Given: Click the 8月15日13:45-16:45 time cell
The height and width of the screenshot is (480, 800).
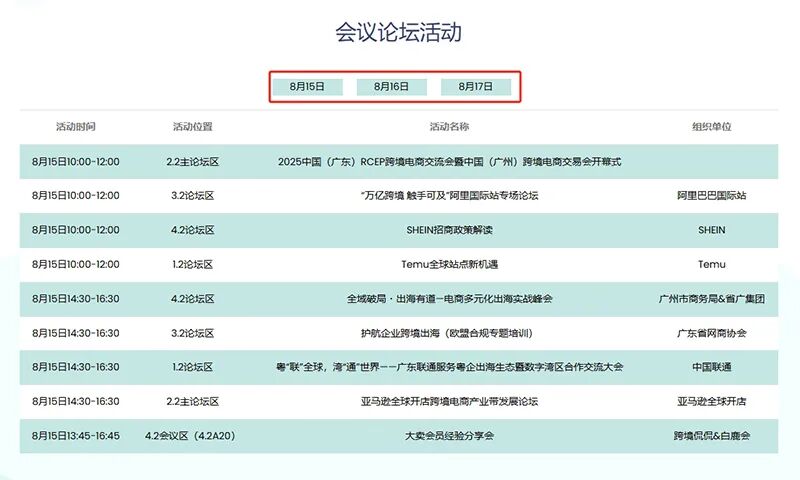Looking at the screenshot, I should point(76,436).
